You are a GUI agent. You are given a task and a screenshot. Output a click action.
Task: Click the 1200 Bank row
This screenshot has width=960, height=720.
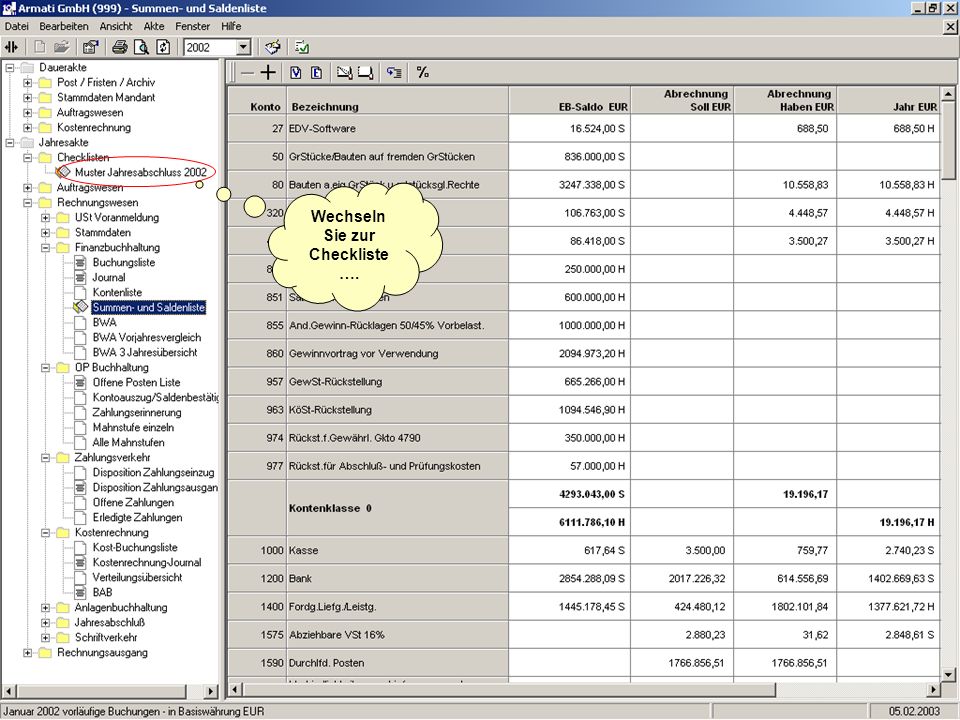coord(583,579)
